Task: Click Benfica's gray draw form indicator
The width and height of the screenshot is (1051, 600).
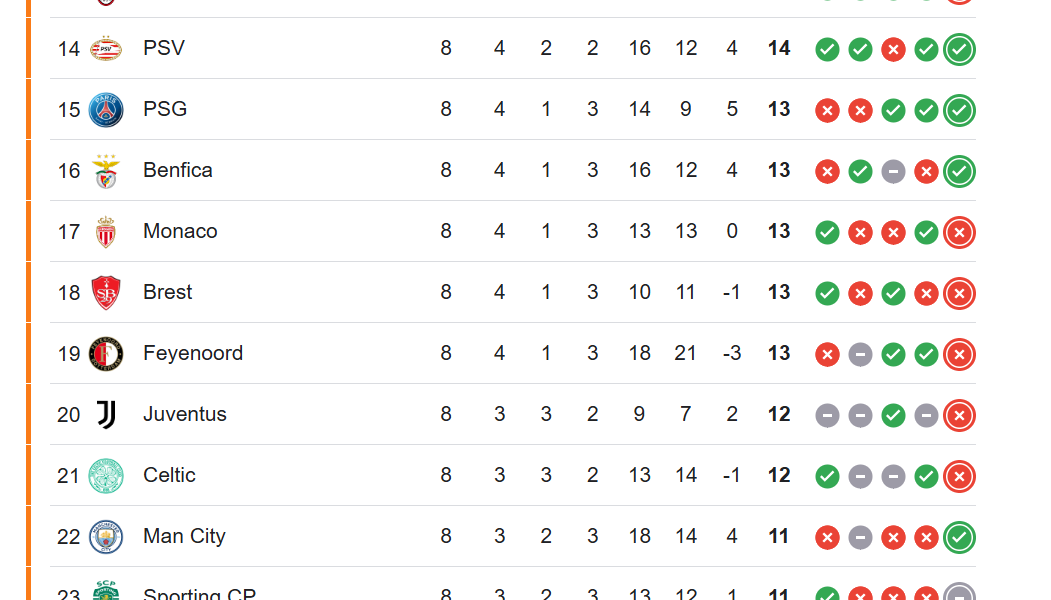Action: click(894, 172)
